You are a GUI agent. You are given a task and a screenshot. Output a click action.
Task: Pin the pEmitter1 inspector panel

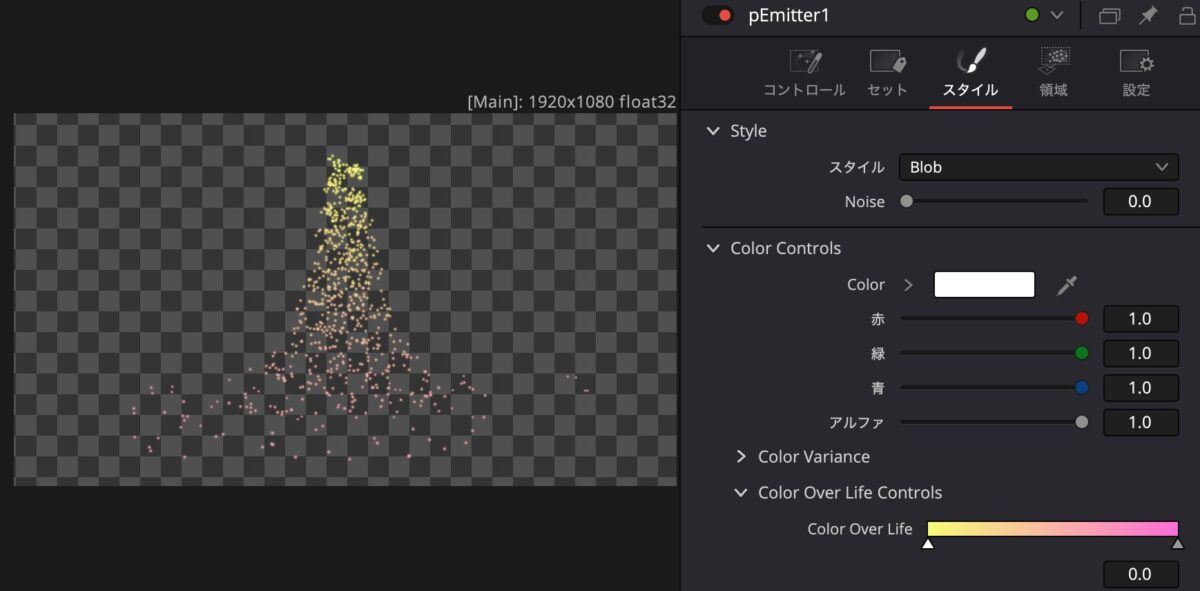click(1149, 15)
